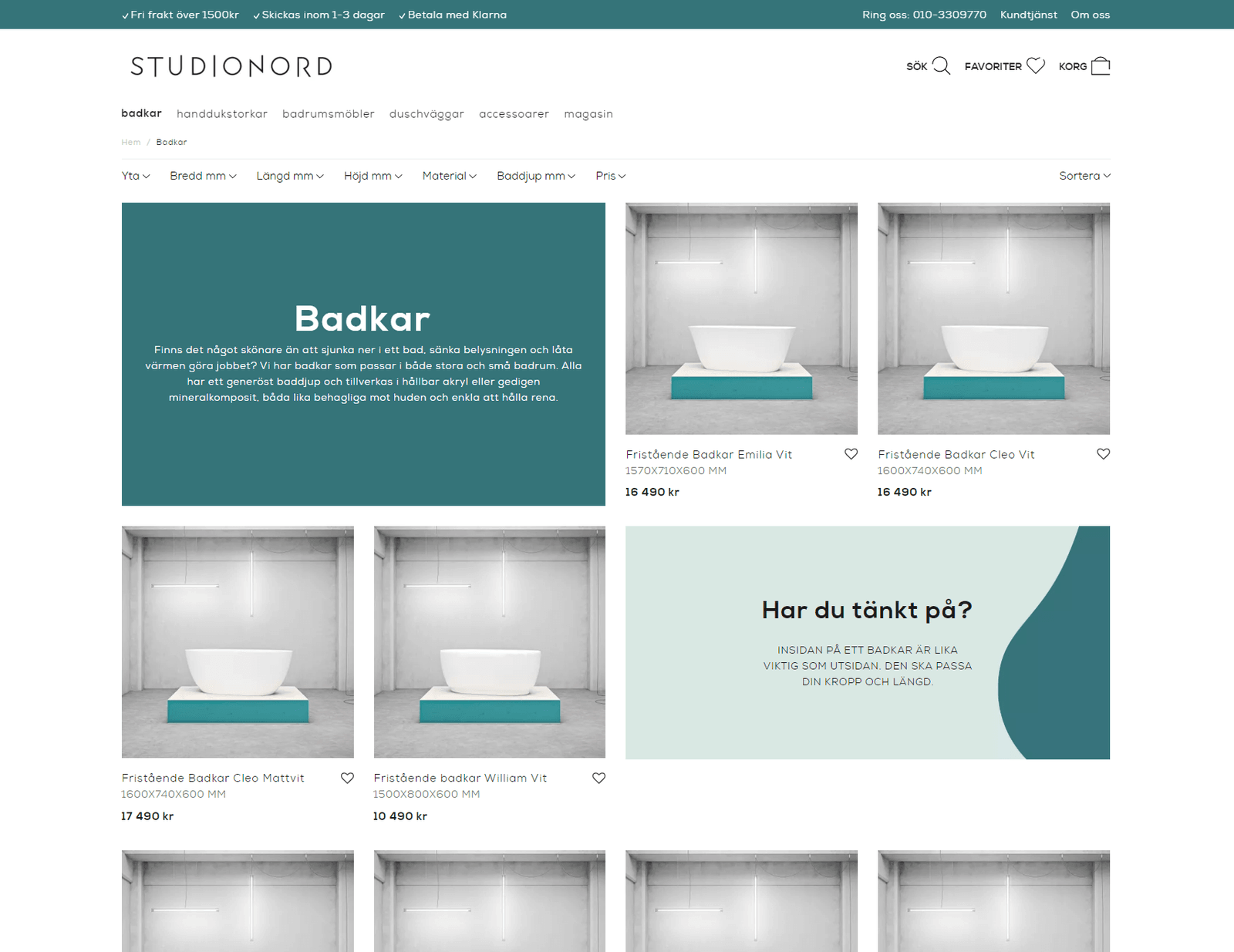Open the Höjd mm filter dropdown
The image size is (1234, 952).
373,176
